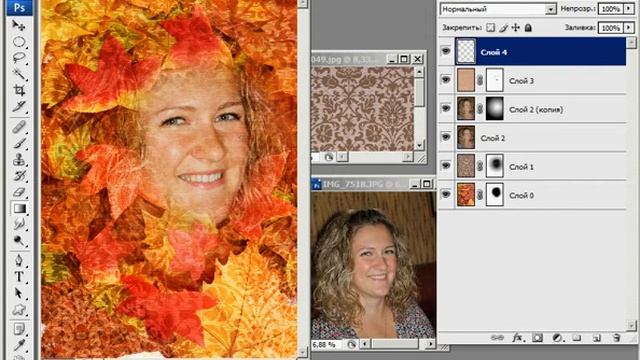The height and width of the screenshot is (360, 640).
Task: Click Слой 2 (копия) gradient mask thumbnail
Action: (x=495, y=109)
